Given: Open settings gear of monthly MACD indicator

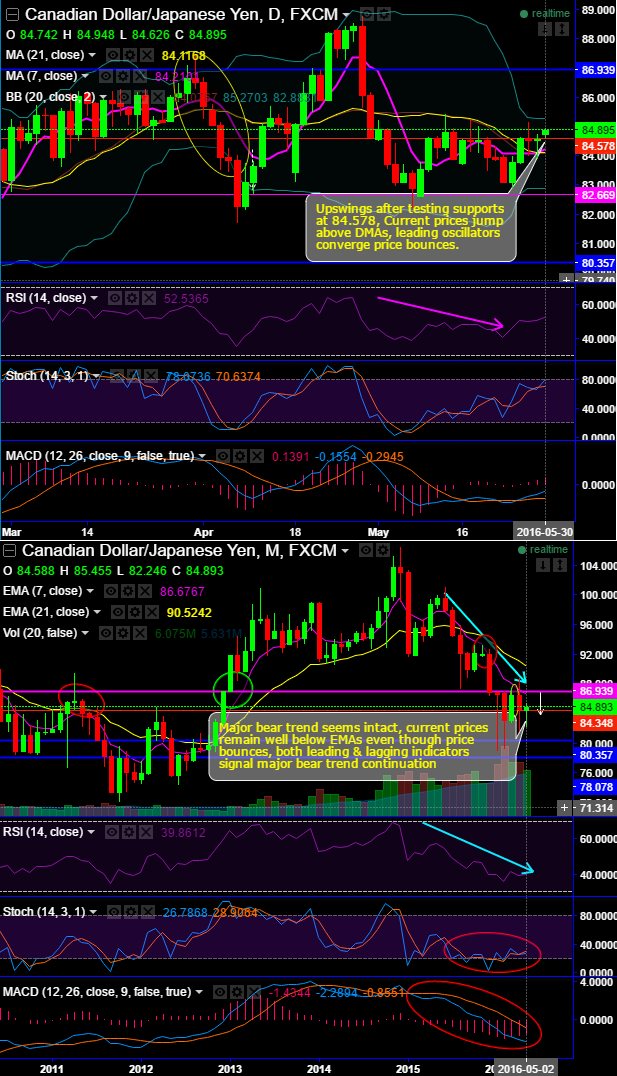Looking at the screenshot, I should 236,991.
